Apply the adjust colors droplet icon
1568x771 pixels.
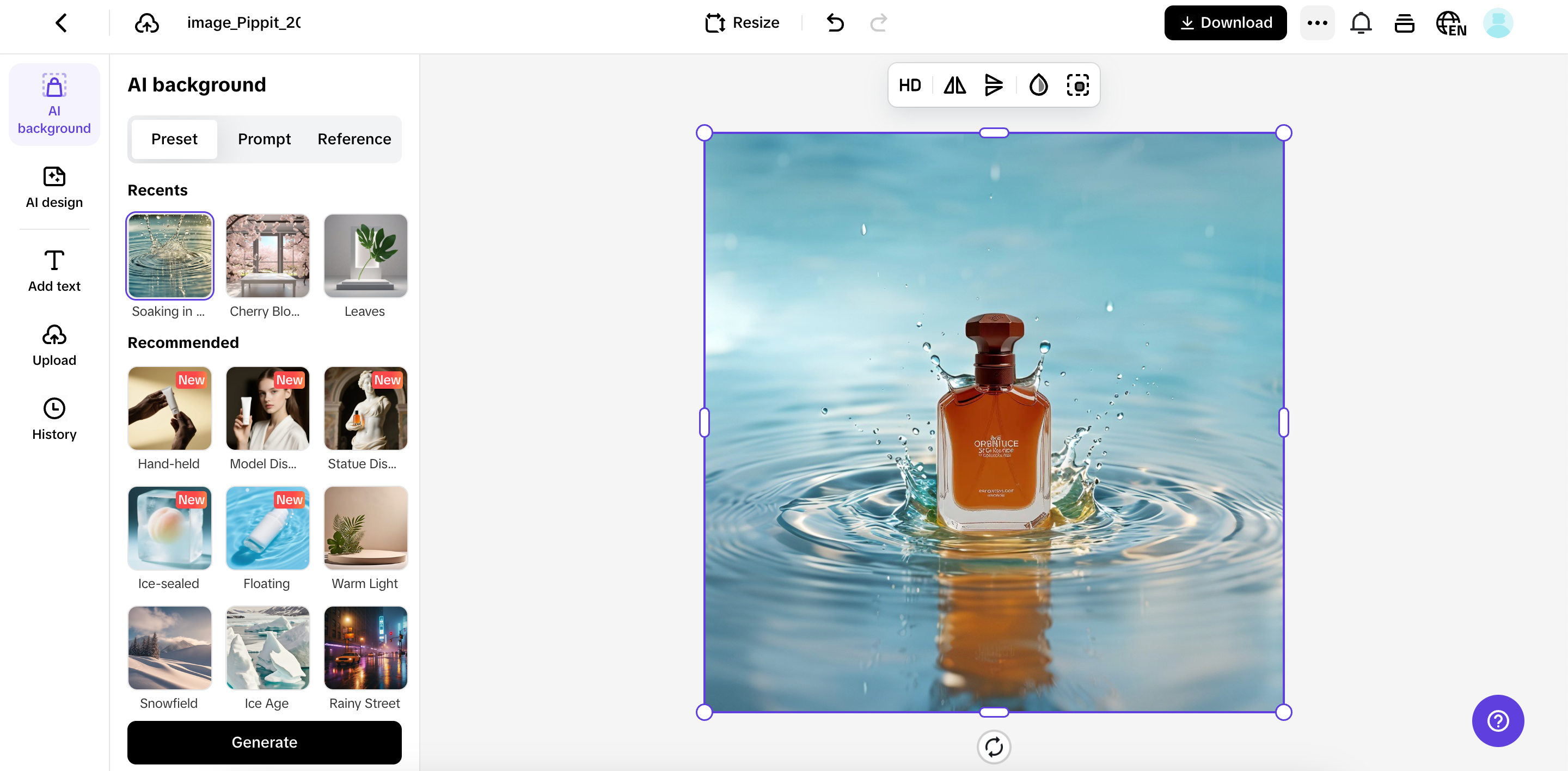pyautogui.click(x=1038, y=85)
